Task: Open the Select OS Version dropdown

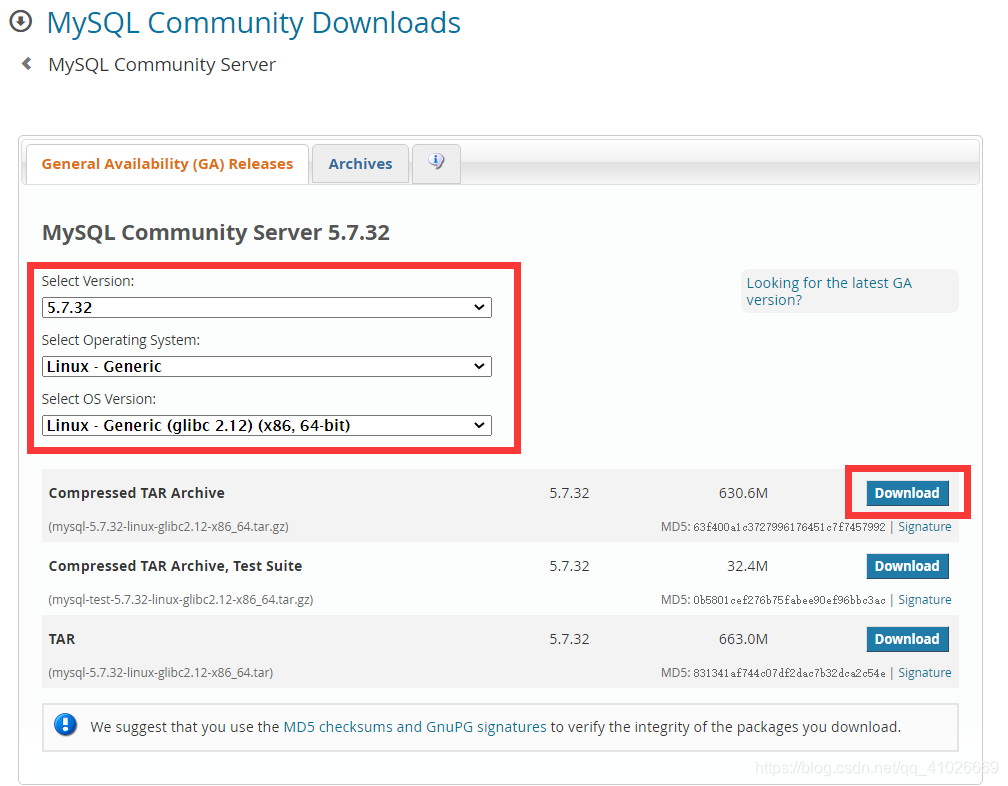Action: point(267,425)
